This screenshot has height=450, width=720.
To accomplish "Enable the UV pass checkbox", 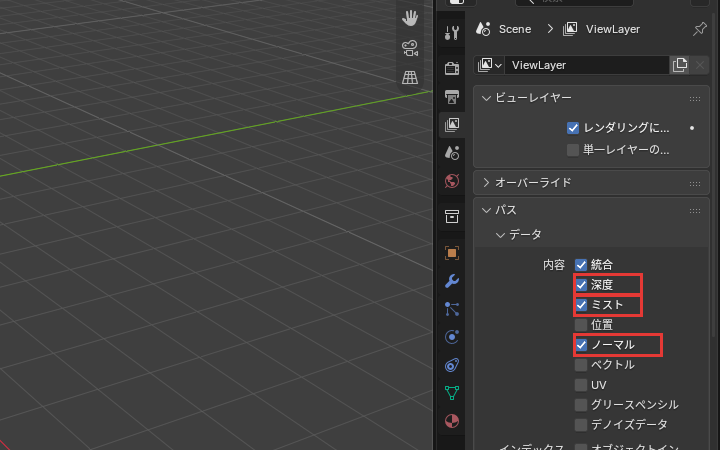I will click(x=581, y=385).
